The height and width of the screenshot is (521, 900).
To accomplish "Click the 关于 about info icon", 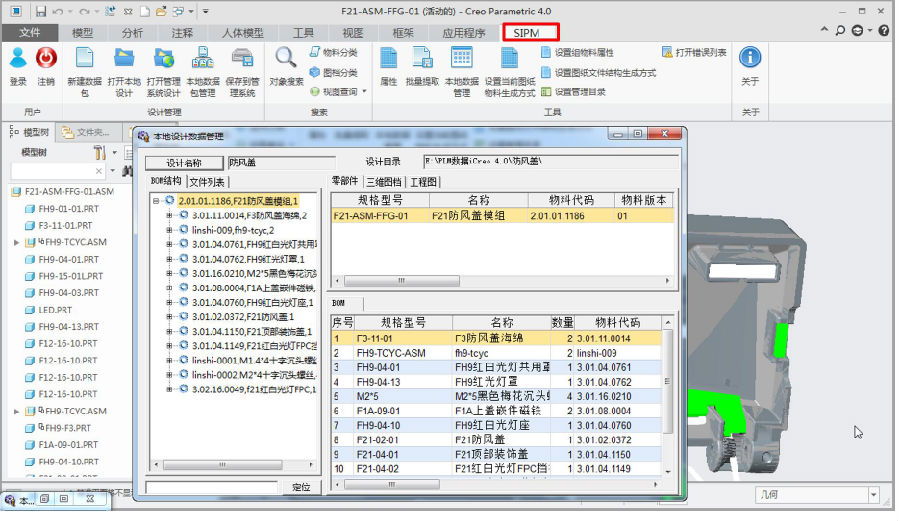I will point(750,57).
